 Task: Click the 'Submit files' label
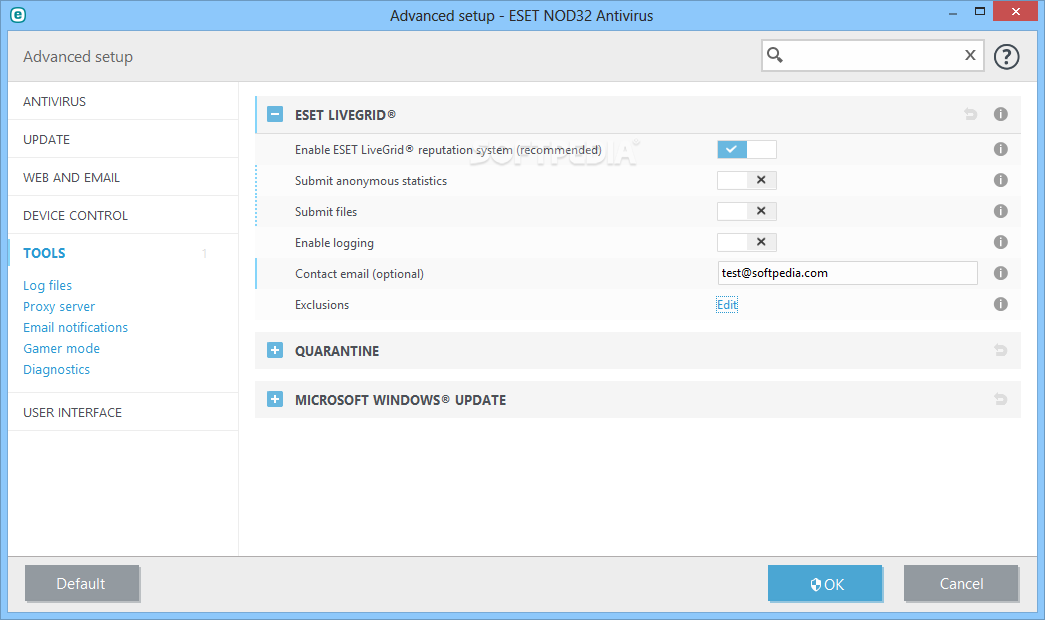click(326, 211)
